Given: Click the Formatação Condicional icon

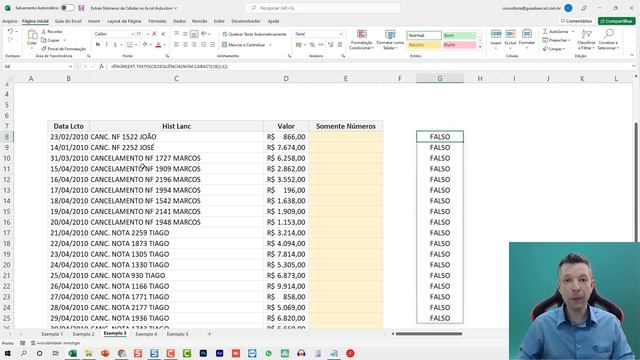Looking at the screenshot, I should (x=362, y=35).
